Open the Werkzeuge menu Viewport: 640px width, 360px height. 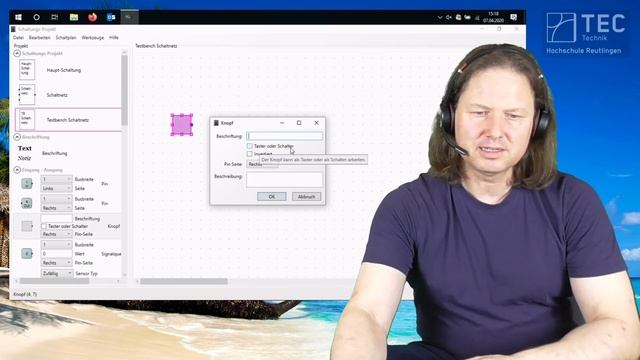coord(93,38)
